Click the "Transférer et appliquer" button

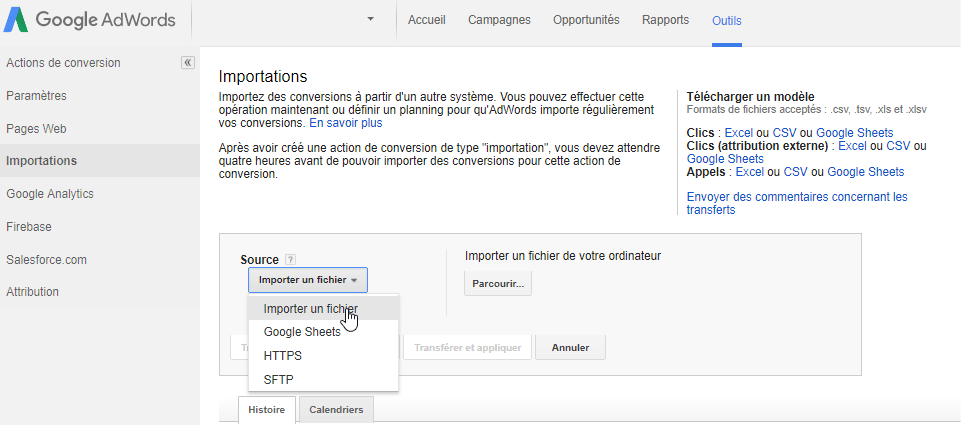click(468, 348)
